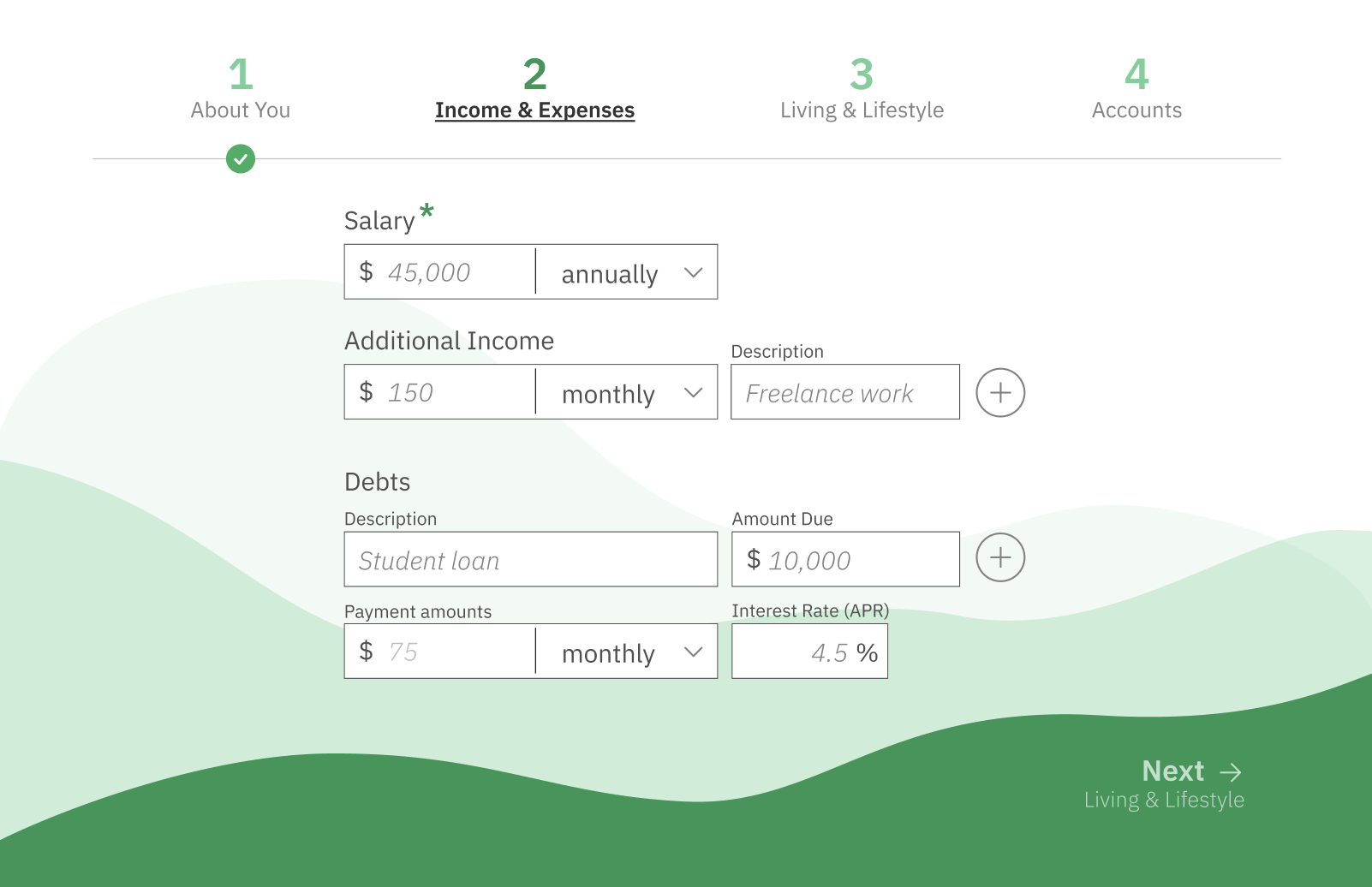Open the Salary frequency dropdown showing annually

click(x=626, y=272)
